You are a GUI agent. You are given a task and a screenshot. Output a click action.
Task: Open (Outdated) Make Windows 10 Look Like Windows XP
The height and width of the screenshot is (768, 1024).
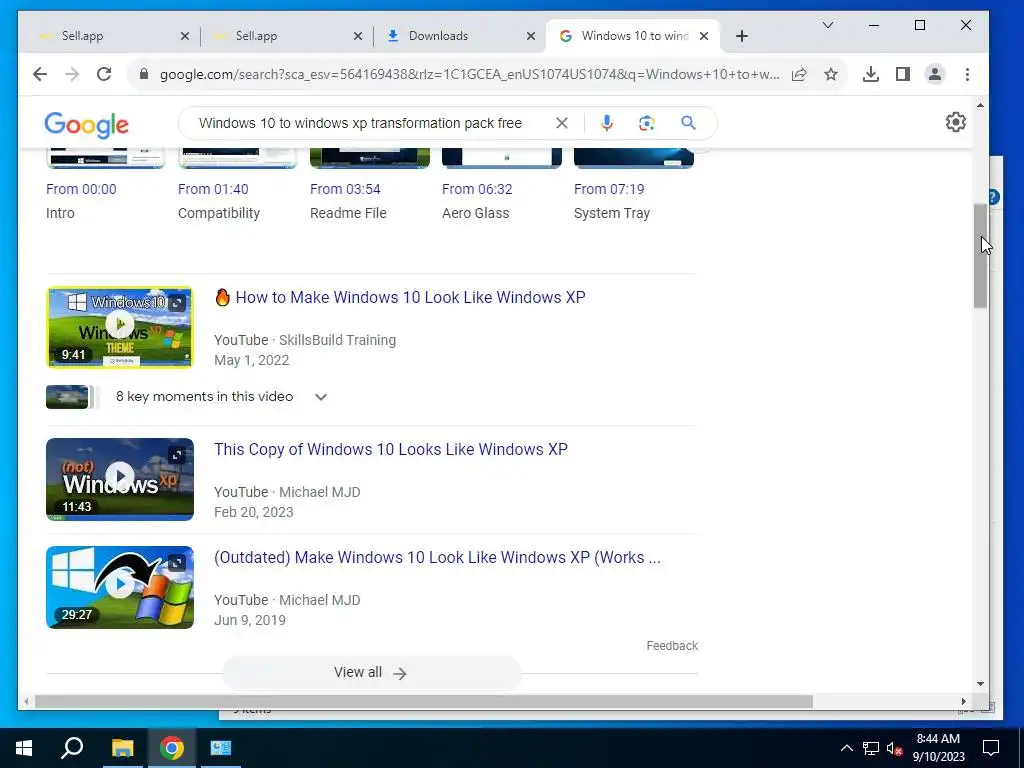[x=437, y=557]
